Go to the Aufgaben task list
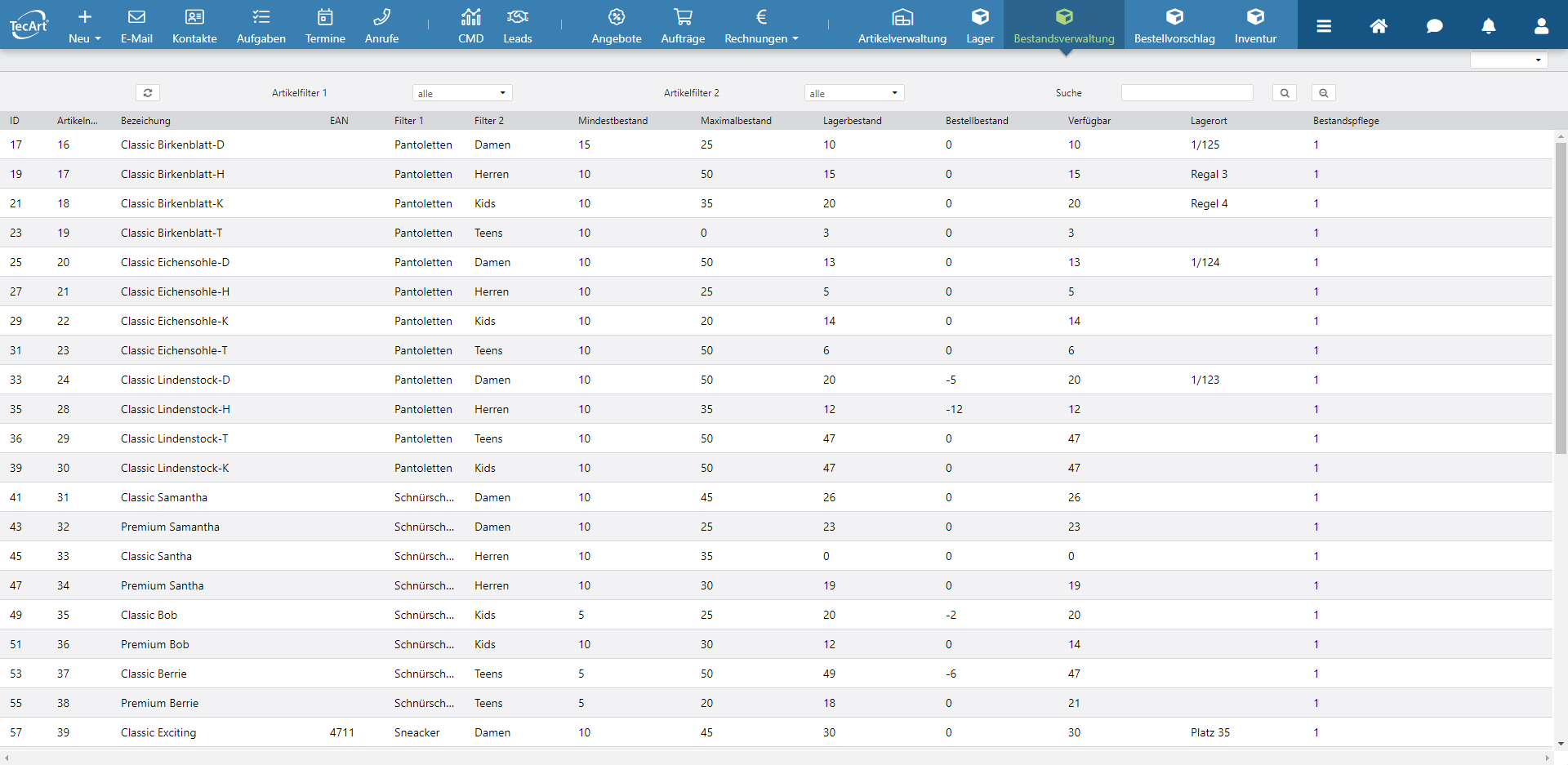1568x765 pixels. [x=261, y=25]
